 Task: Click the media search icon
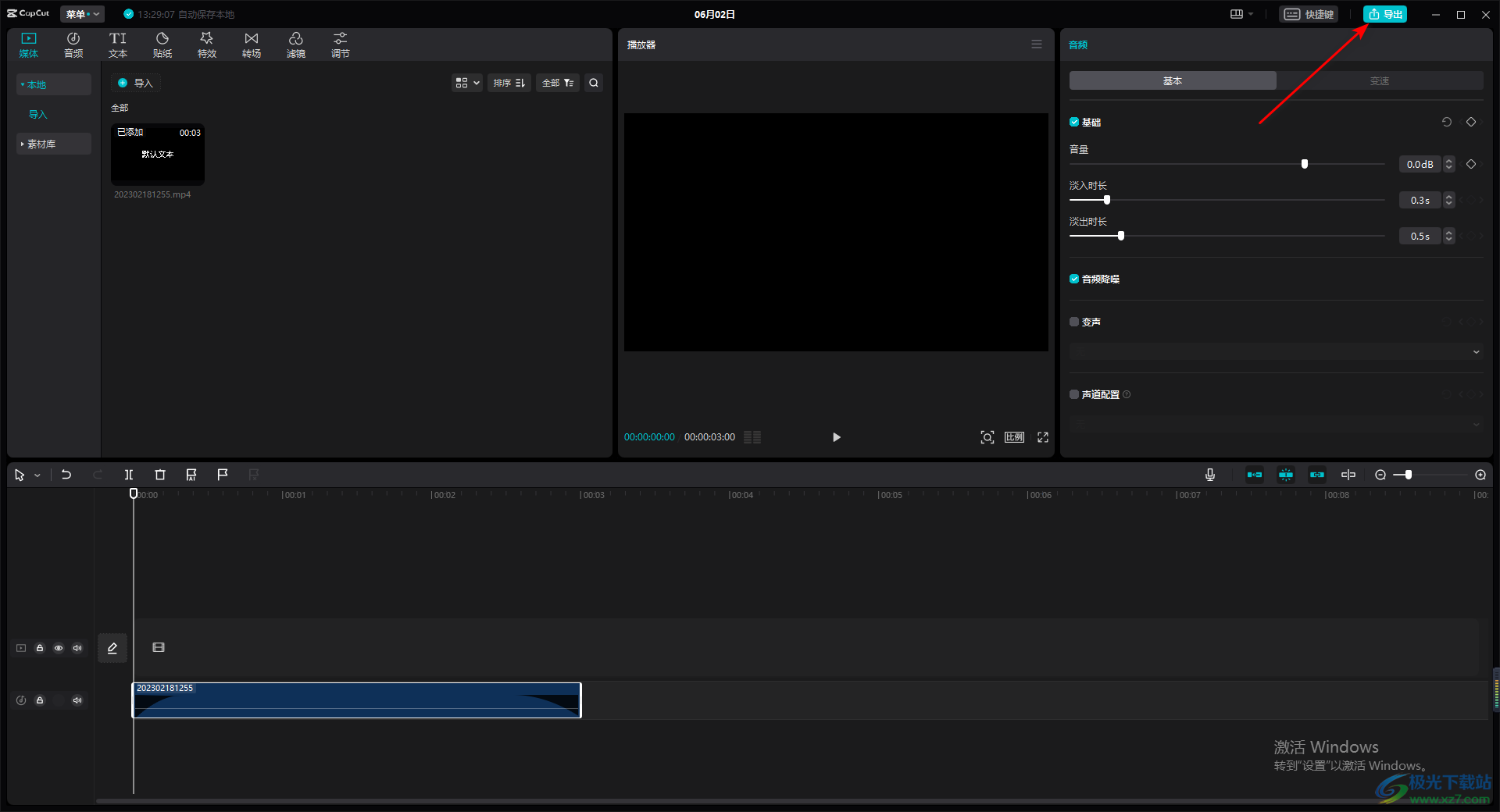pos(594,83)
